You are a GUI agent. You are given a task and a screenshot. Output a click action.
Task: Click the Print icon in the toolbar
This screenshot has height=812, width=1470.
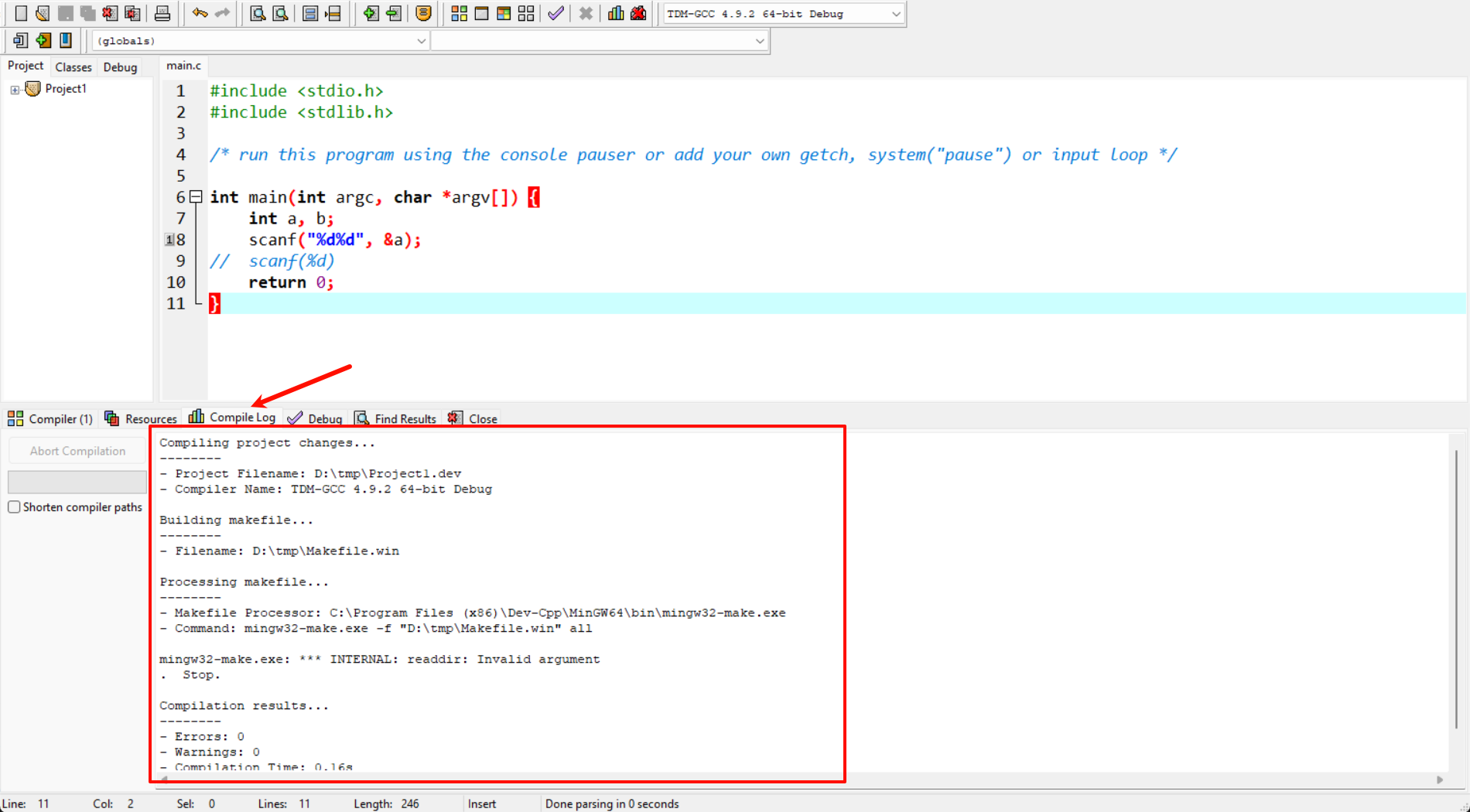coord(162,13)
